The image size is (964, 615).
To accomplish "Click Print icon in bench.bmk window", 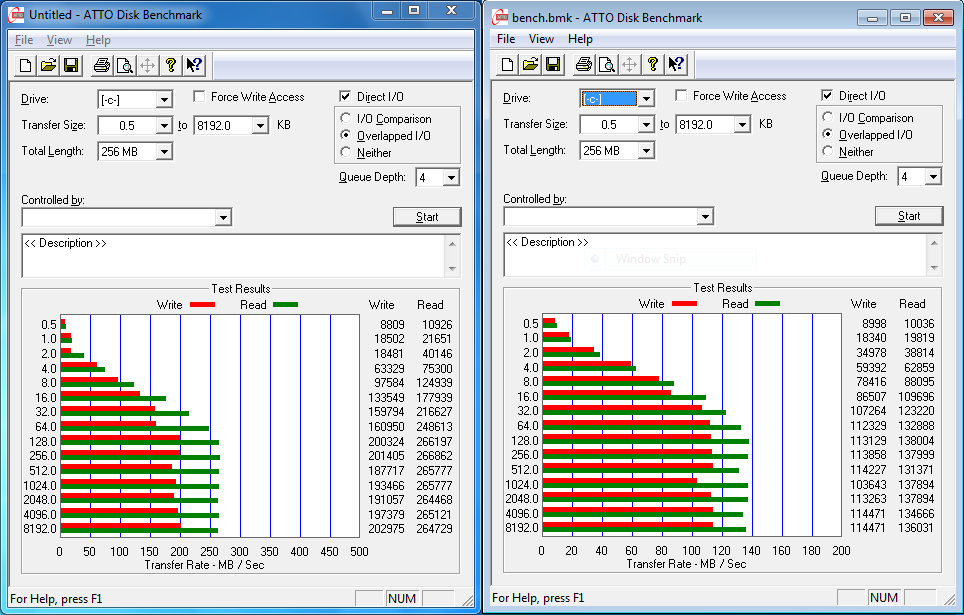I will 583,64.
